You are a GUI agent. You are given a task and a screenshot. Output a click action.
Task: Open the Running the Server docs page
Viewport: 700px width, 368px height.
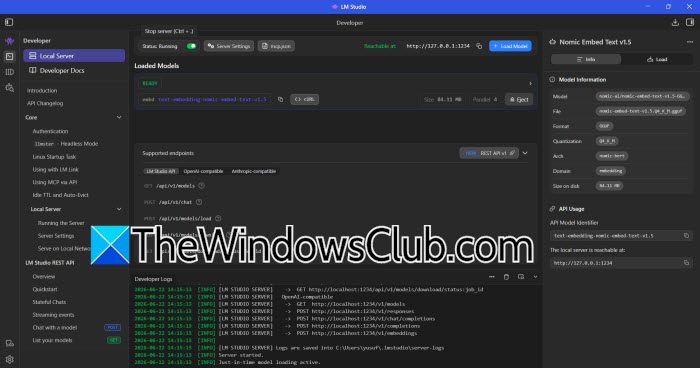coord(61,223)
